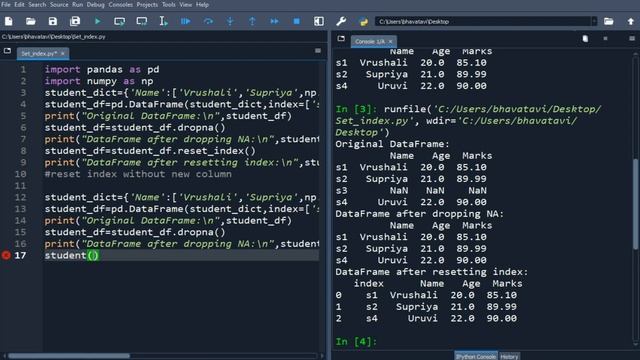
Task: Click the editor horizontal scrollbar thumb
Action: point(69,356)
